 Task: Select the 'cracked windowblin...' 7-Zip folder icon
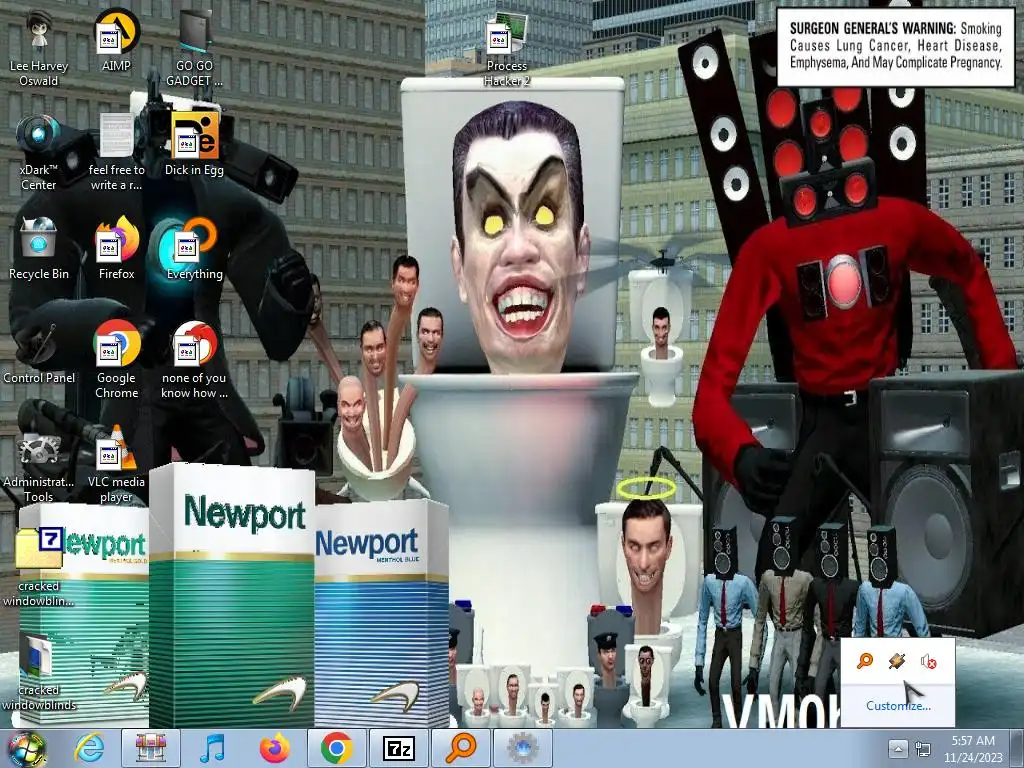[39, 568]
